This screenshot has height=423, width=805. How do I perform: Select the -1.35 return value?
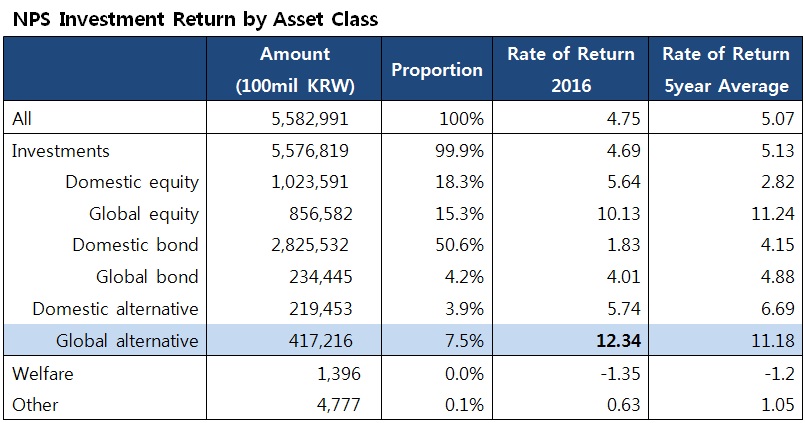[x=620, y=373]
